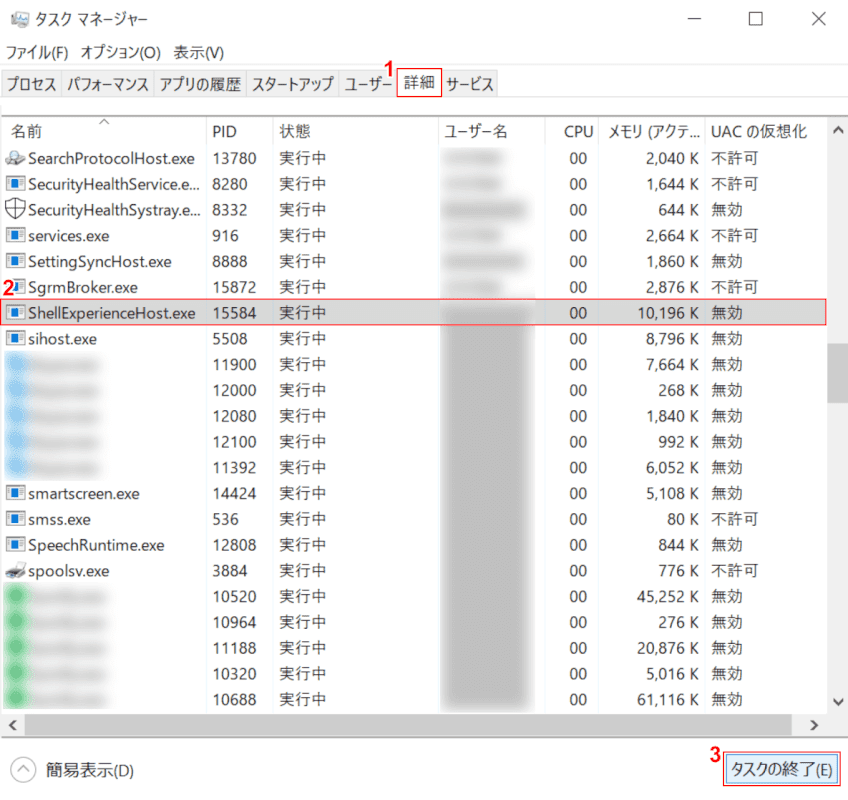Sort by the ユーザー名 column header

(491, 131)
